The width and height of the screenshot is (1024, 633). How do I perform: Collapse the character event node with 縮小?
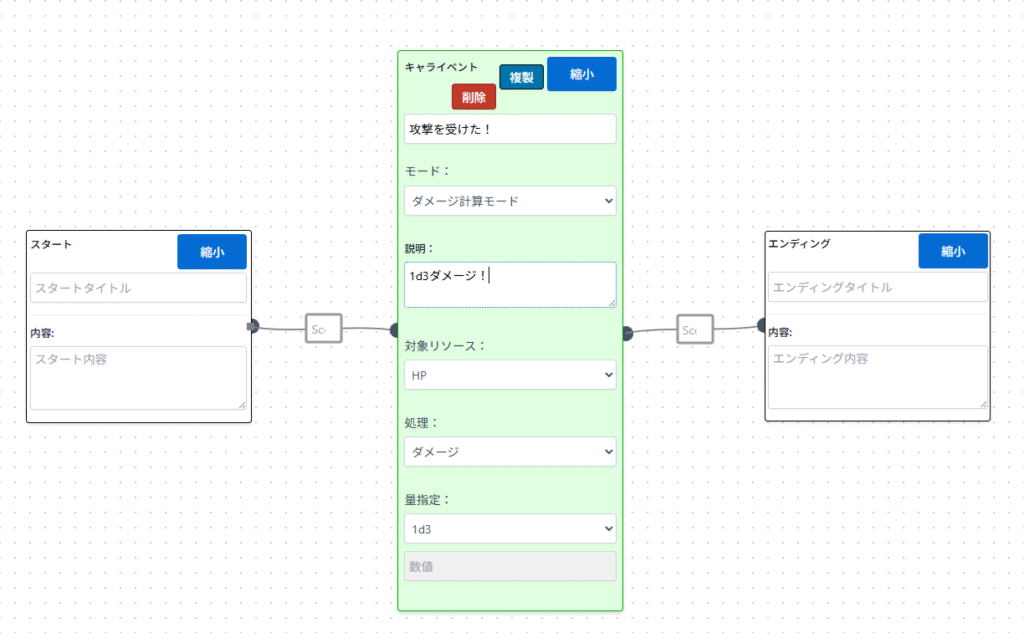tap(581, 74)
